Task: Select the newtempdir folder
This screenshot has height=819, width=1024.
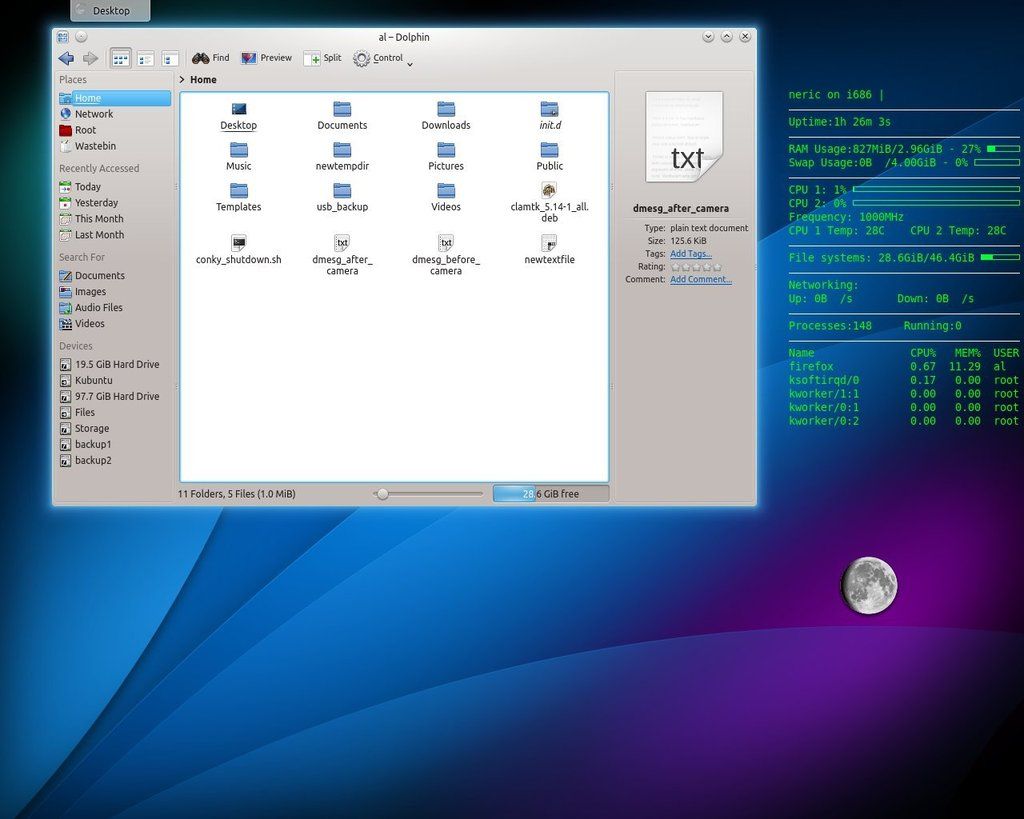Action: (x=342, y=157)
